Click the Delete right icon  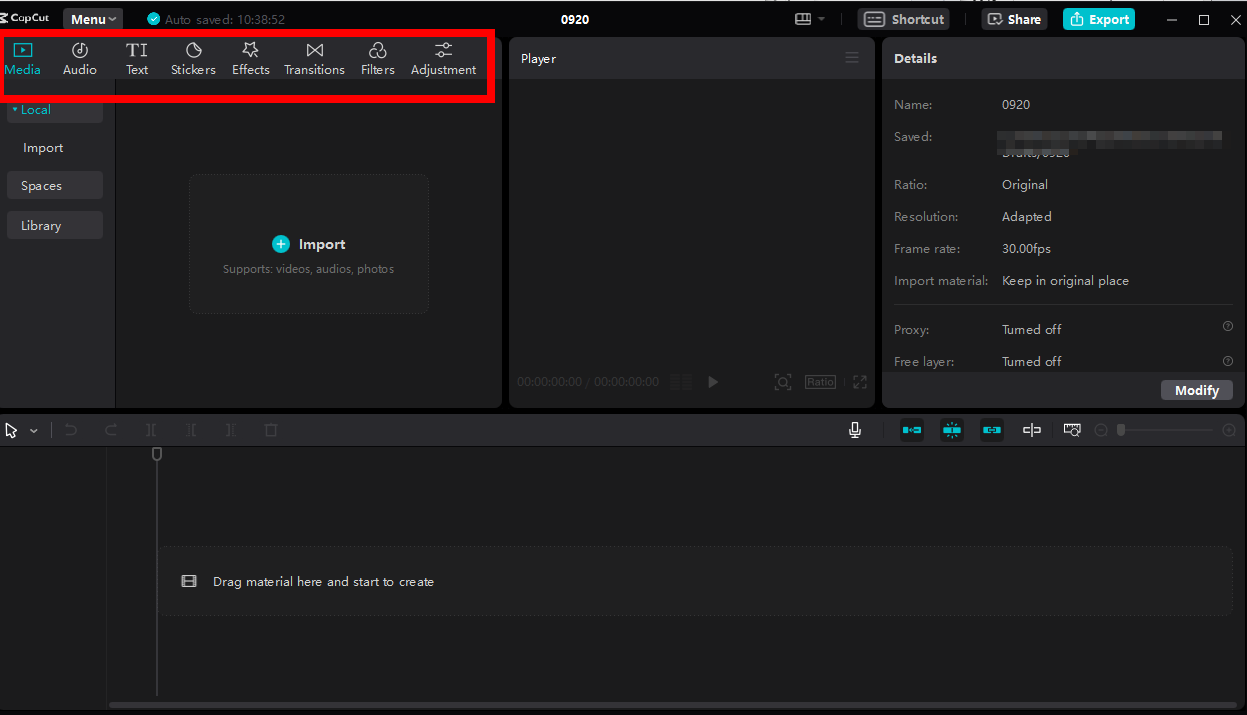coord(231,430)
